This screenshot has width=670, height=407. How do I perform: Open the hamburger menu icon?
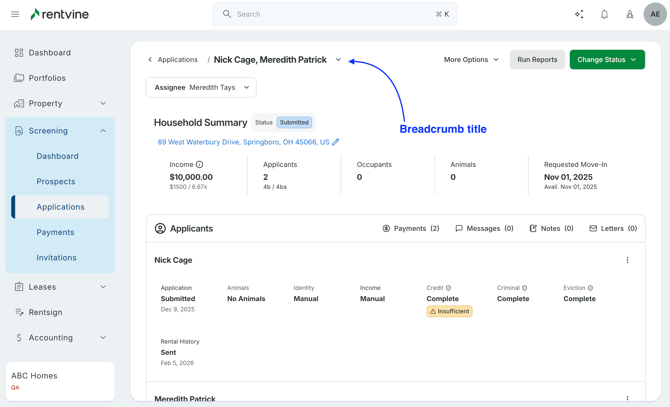[x=15, y=14]
